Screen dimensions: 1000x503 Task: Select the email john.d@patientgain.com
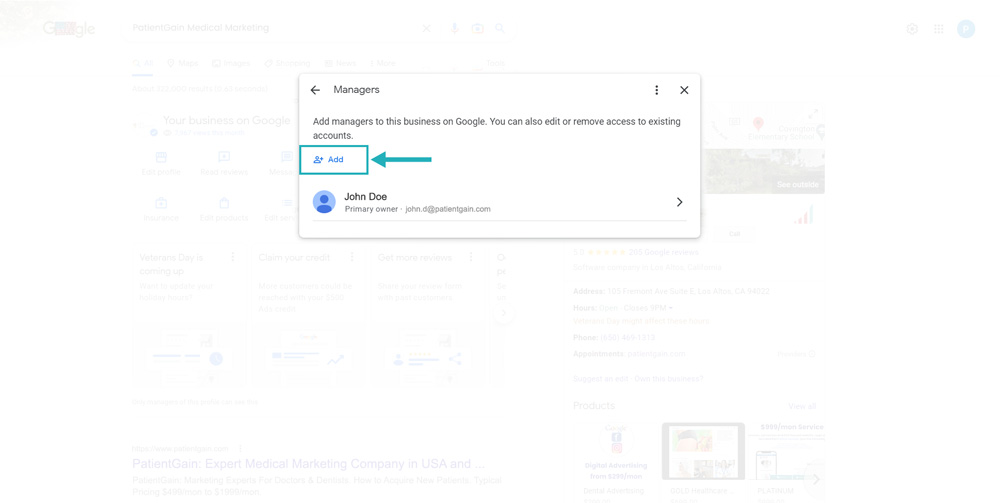click(x=448, y=209)
